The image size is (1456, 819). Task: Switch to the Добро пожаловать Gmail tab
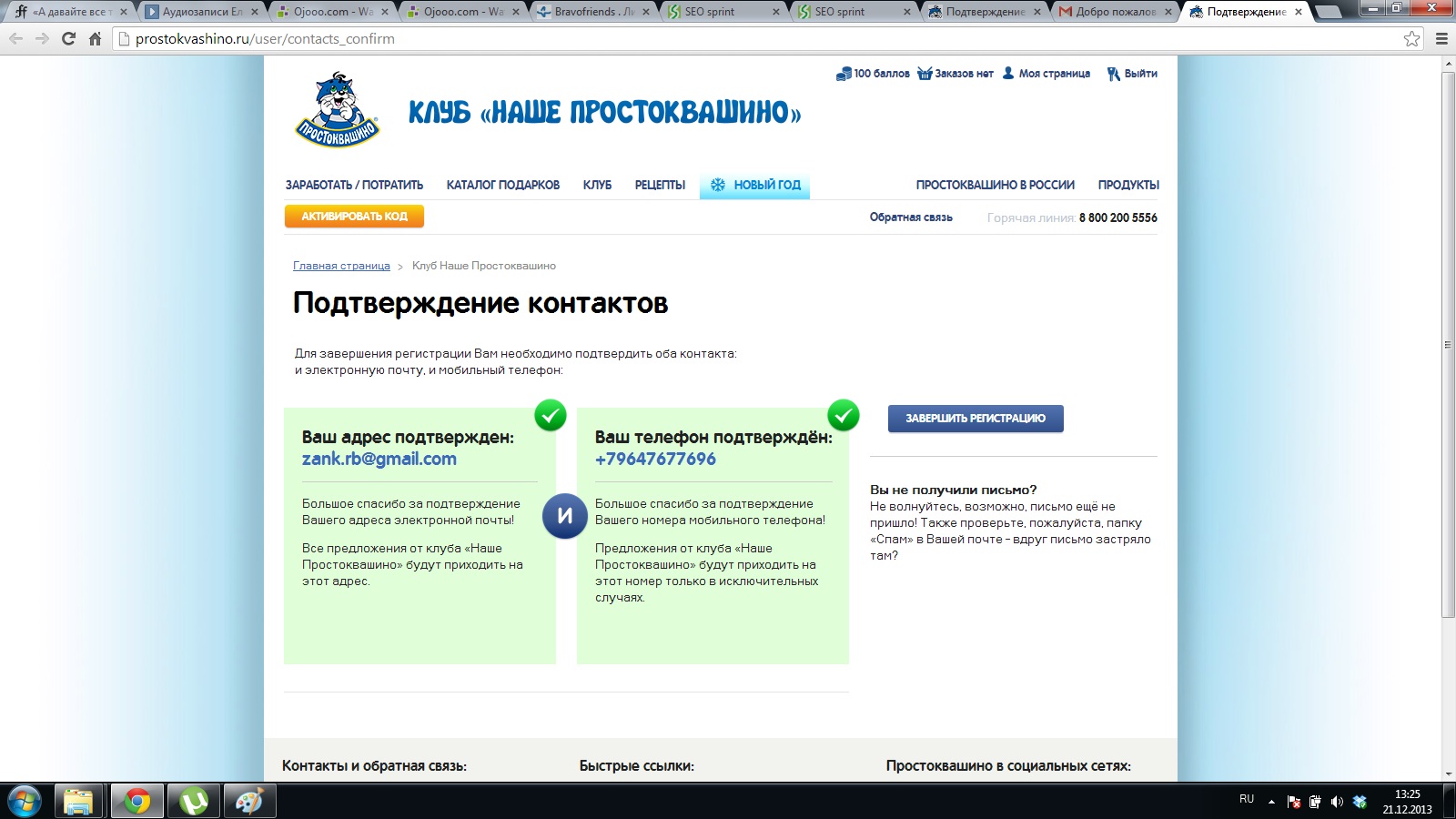click(1116, 12)
